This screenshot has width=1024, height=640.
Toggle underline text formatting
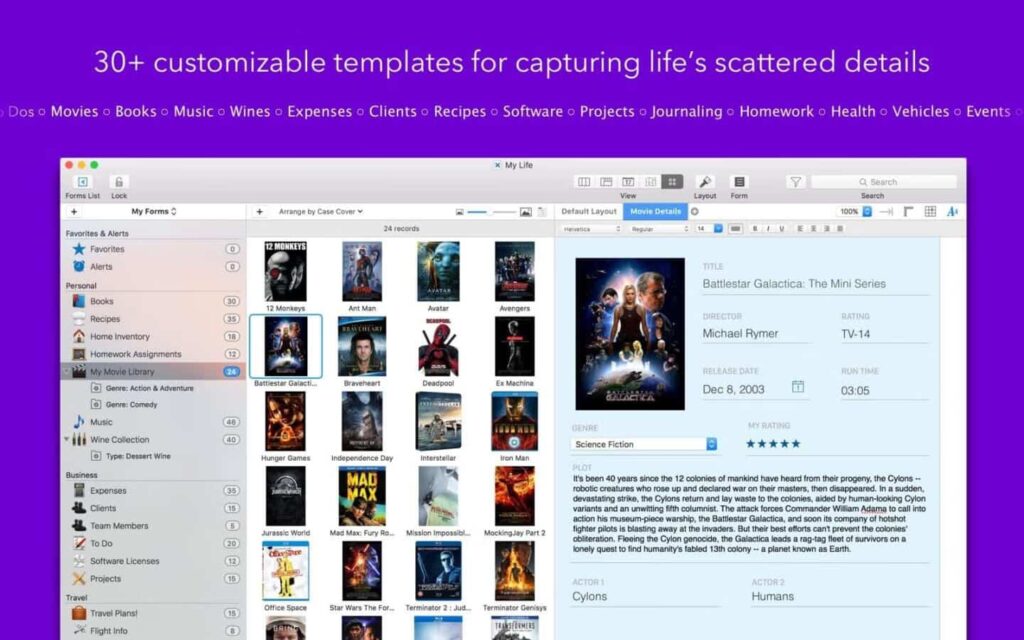click(x=782, y=228)
